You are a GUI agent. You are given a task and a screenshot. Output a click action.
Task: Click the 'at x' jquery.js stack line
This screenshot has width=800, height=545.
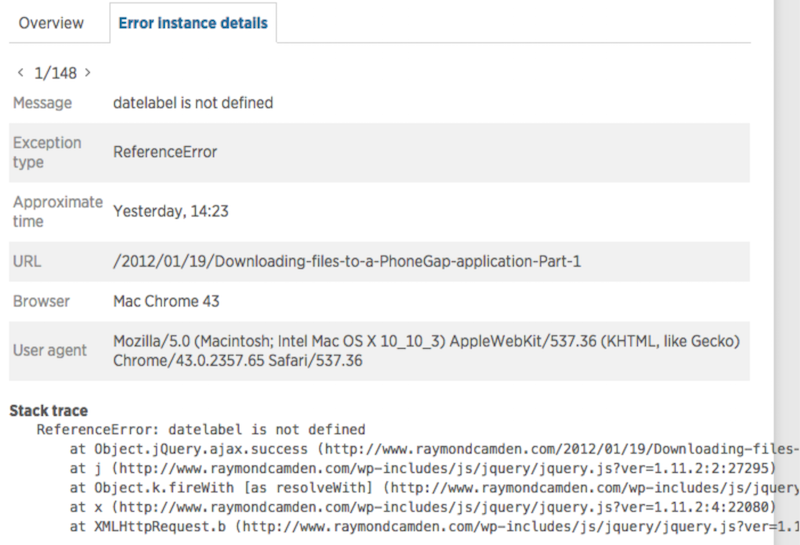[422, 507]
